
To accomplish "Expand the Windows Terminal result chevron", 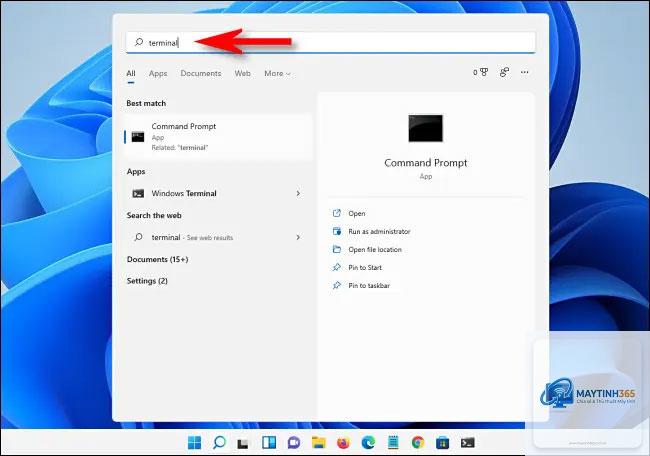I will point(298,193).
